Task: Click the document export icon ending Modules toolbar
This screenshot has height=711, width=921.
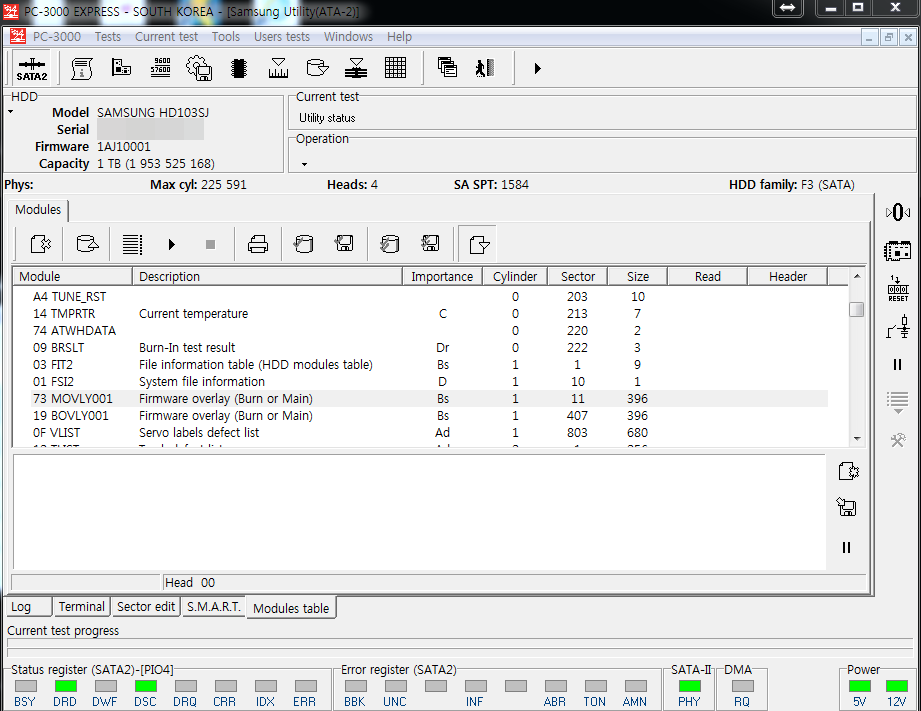Action: tap(479, 244)
